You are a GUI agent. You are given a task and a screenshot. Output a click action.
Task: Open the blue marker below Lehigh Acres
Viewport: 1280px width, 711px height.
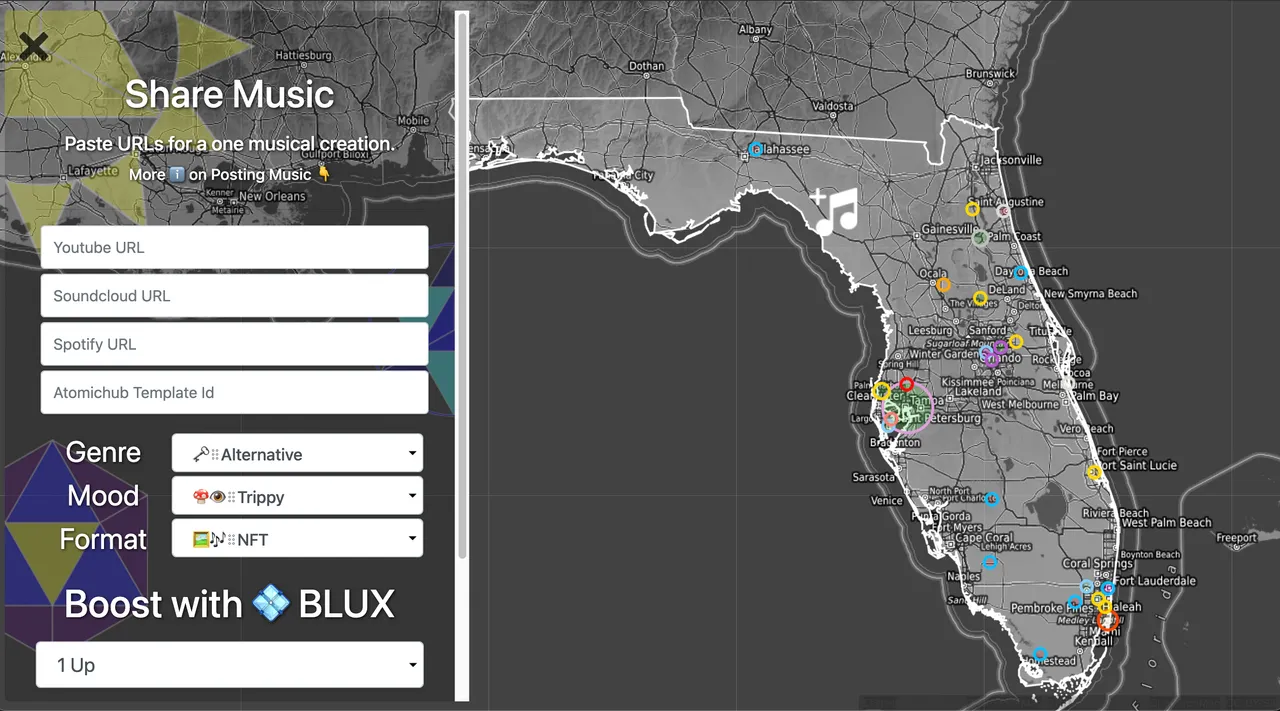[990, 563]
